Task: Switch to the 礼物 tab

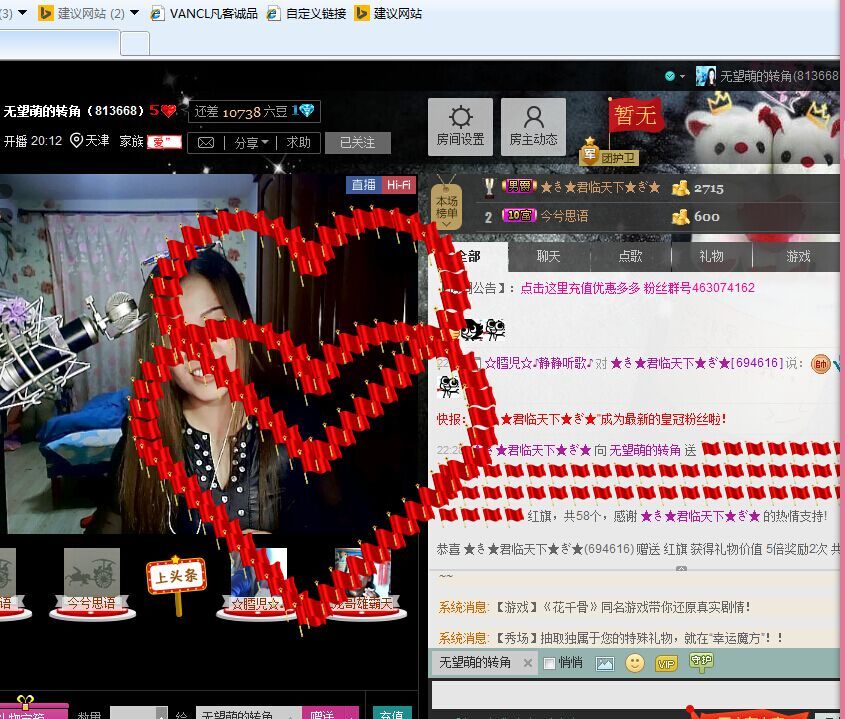Action: coord(711,257)
